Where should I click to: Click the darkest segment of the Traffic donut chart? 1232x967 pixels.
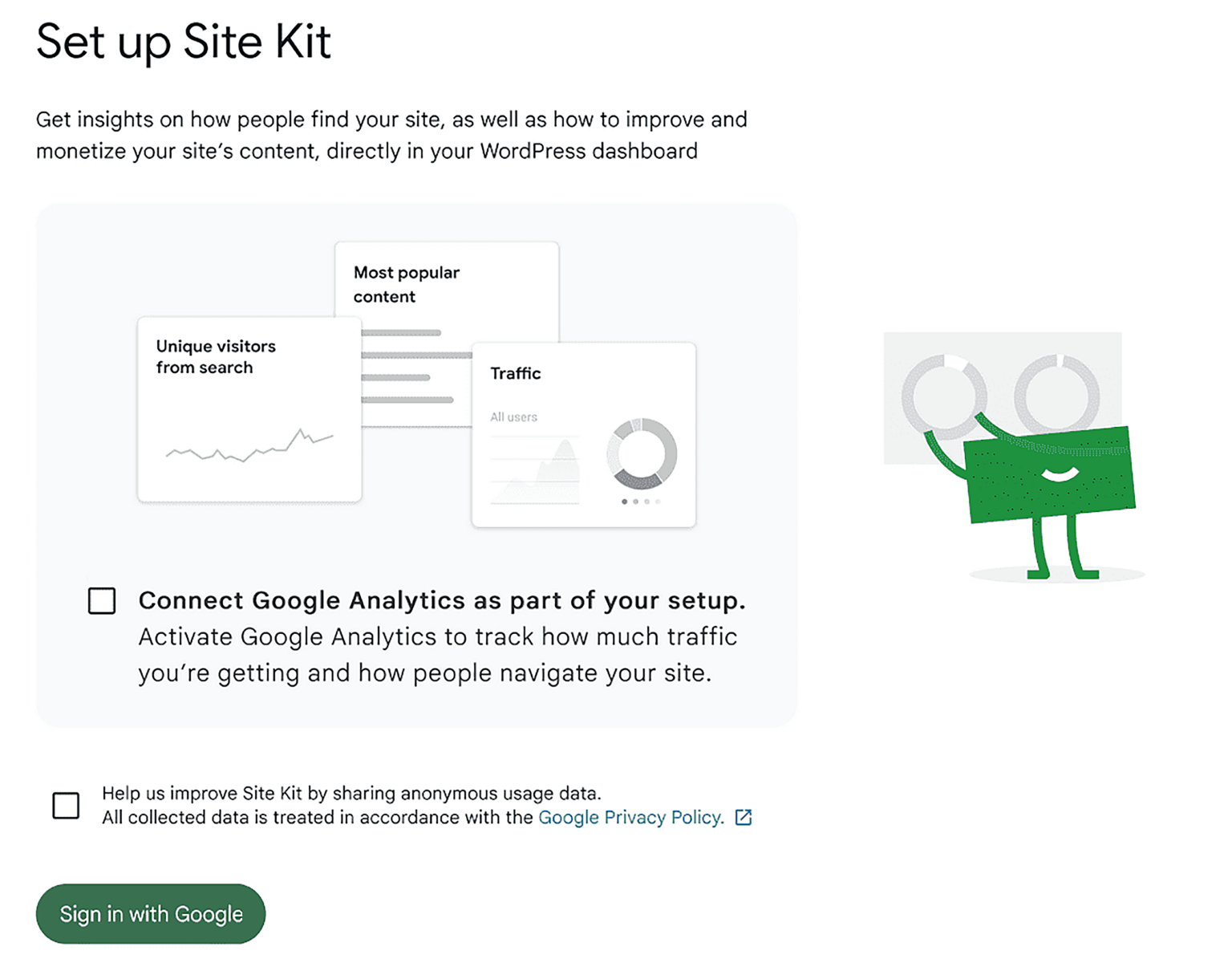pyautogui.click(x=640, y=481)
